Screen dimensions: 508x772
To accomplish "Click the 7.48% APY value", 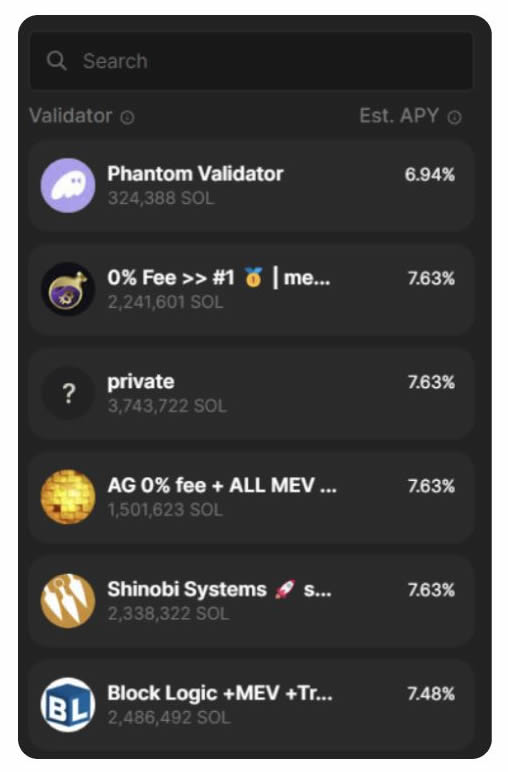I will tap(431, 694).
